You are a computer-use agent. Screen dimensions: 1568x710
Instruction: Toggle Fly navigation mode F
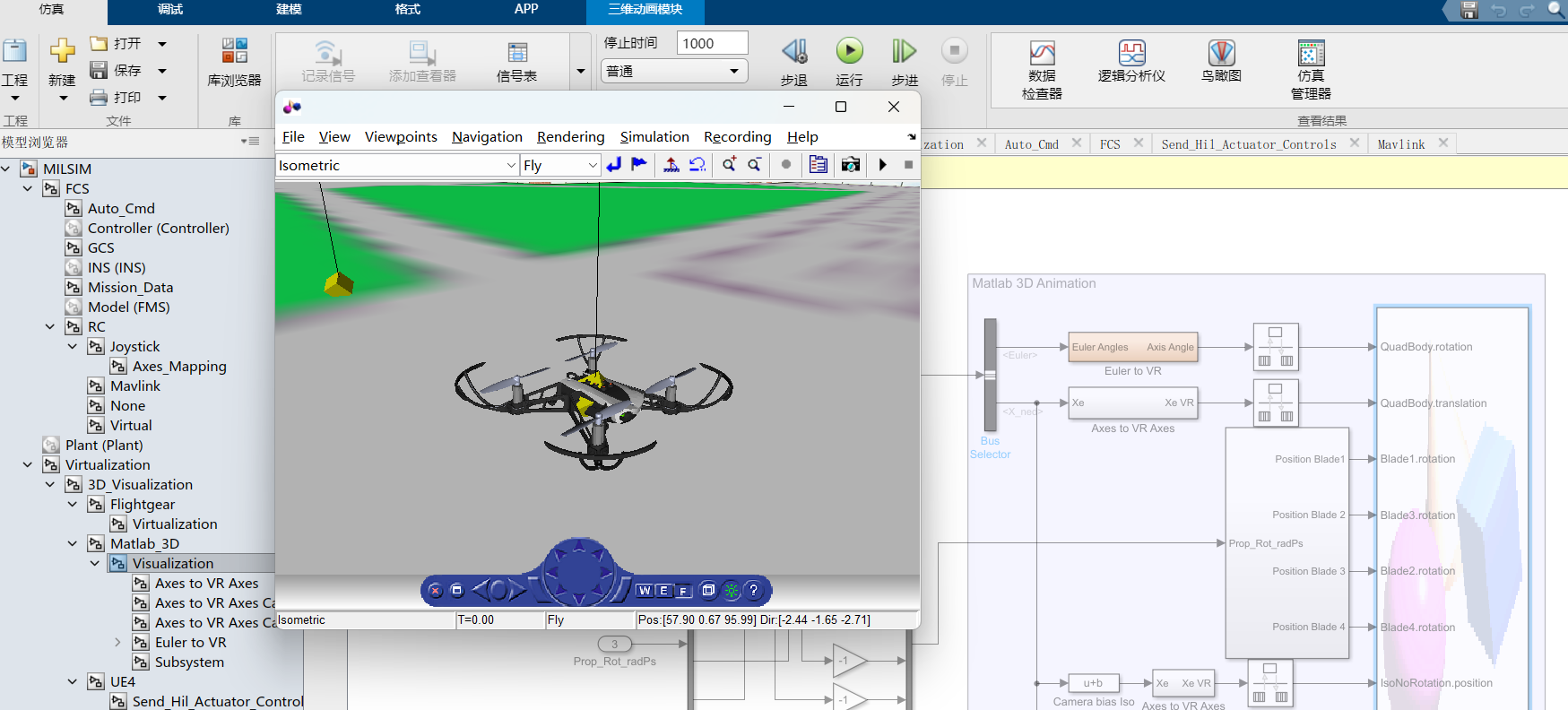coord(683,591)
